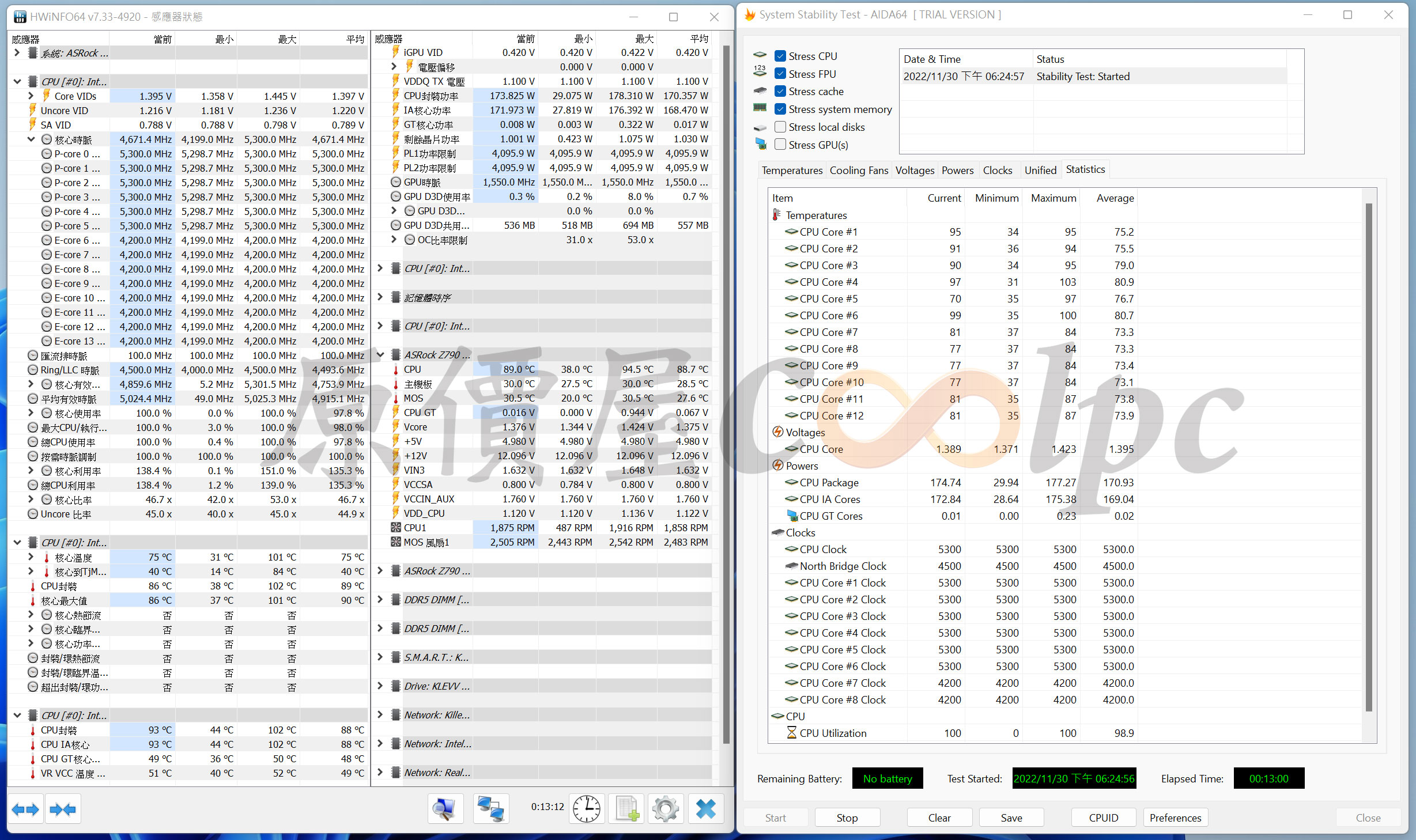
Task: Collapse the 核心時脈 clock tree
Action: pyautogui.click(x=31, y=139)
